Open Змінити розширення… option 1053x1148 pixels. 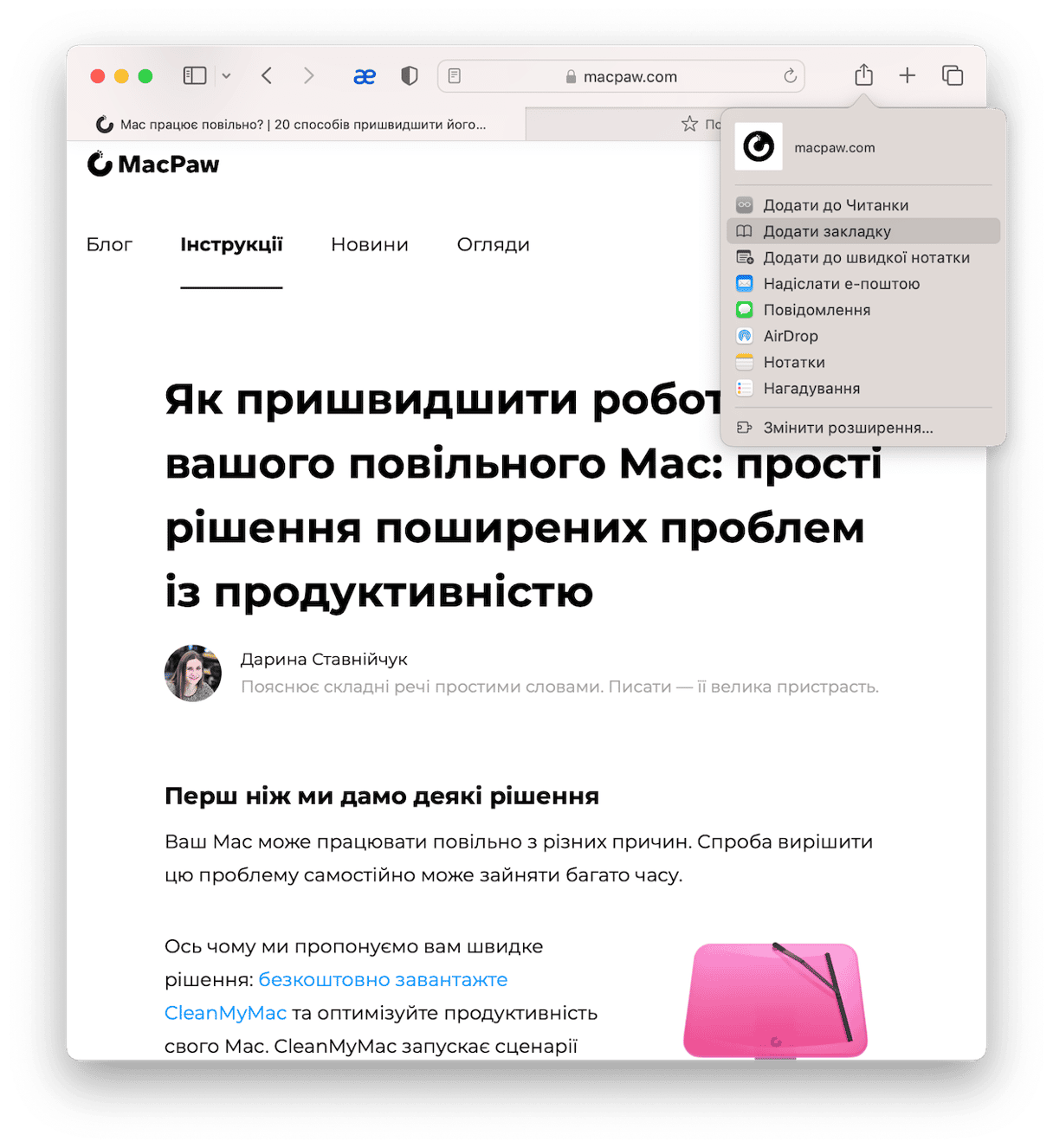[863, 428]
